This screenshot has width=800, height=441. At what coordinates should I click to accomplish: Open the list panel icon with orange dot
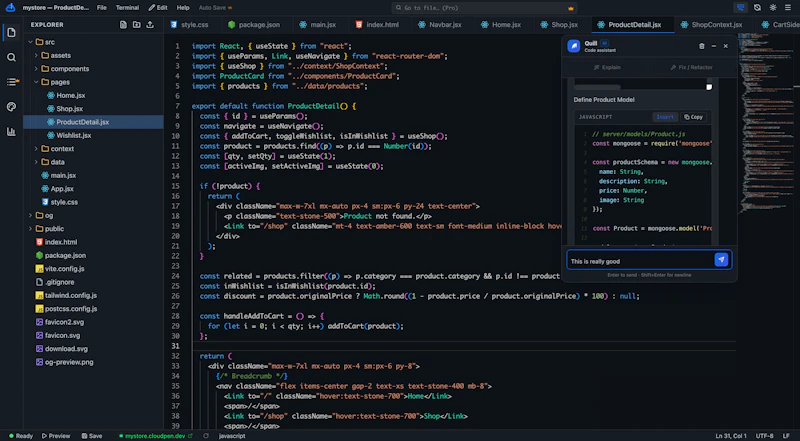pyautogui.click(x=11, y=82)
